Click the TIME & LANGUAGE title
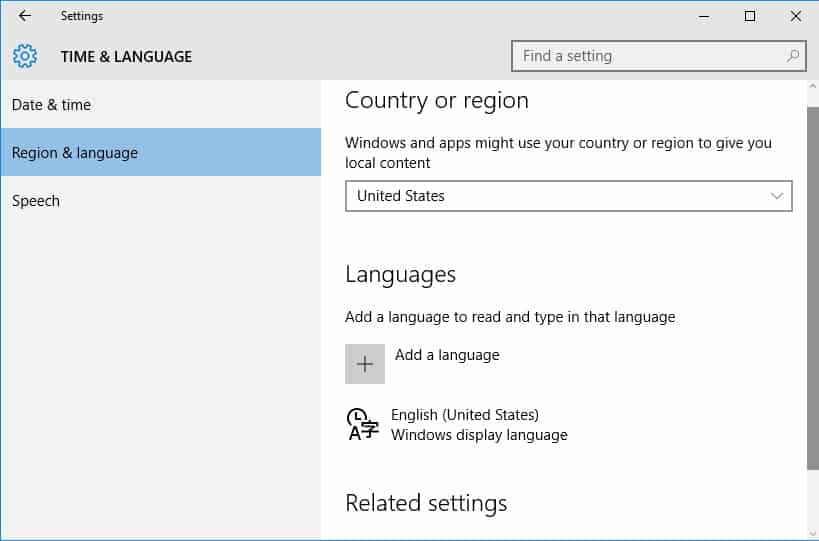Image resolution: width=819 pixels, height=541 pixels. [x=126, y=56]
